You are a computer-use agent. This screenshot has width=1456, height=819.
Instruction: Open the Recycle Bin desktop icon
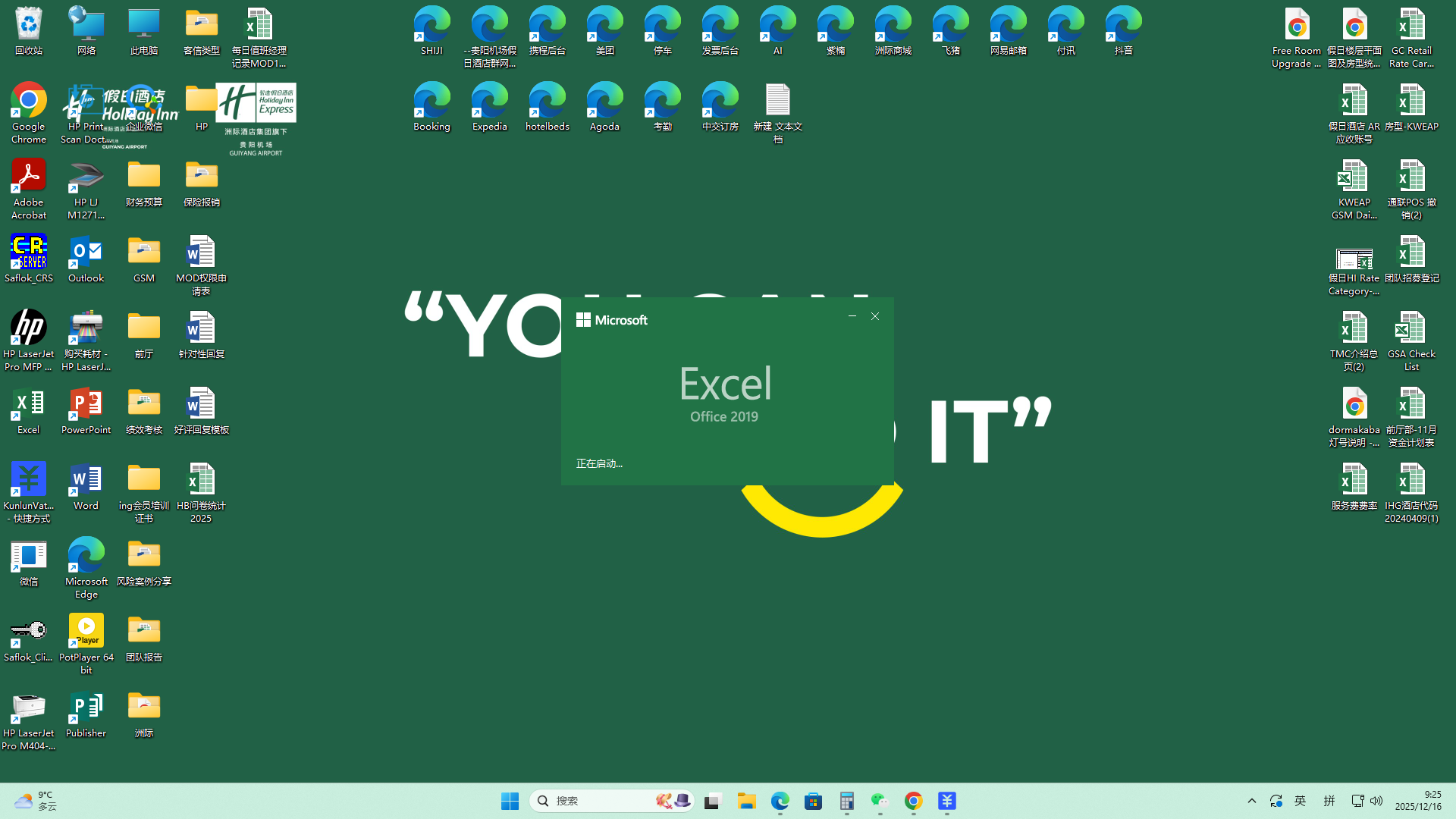pos(28,26)
